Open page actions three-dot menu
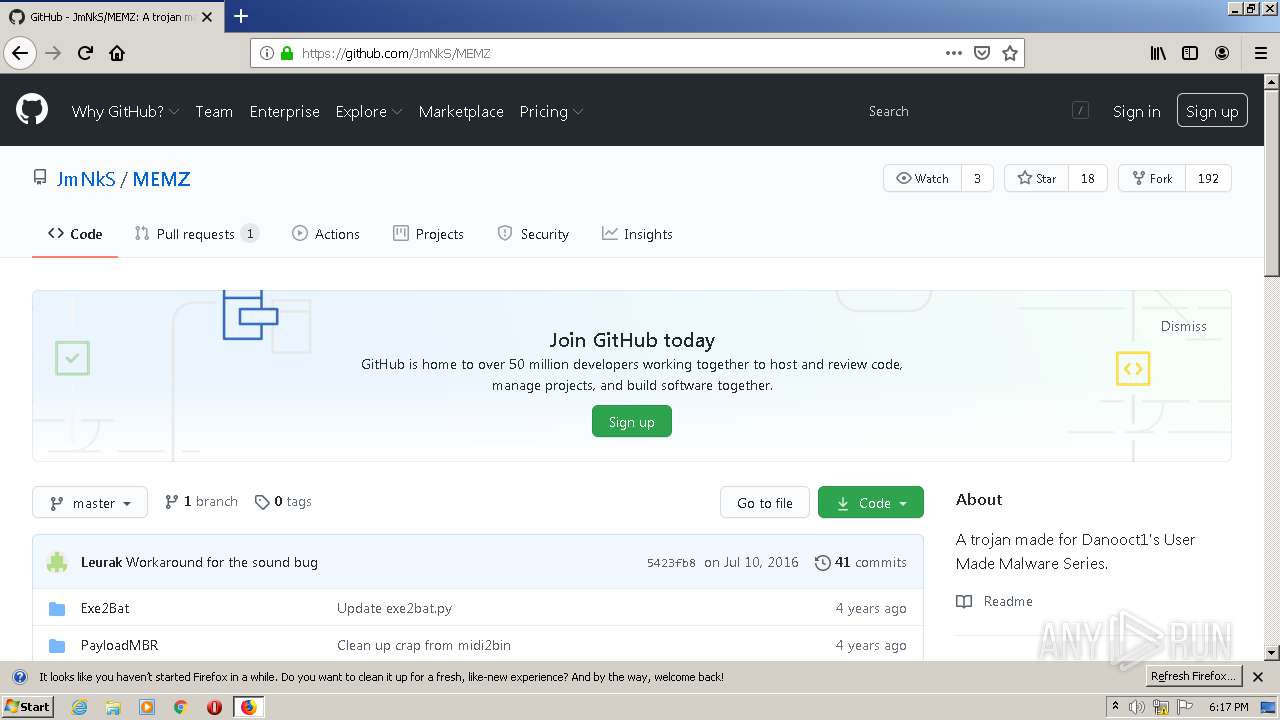The width and height of the screenshot is (1280, 720). click(954, 53)
